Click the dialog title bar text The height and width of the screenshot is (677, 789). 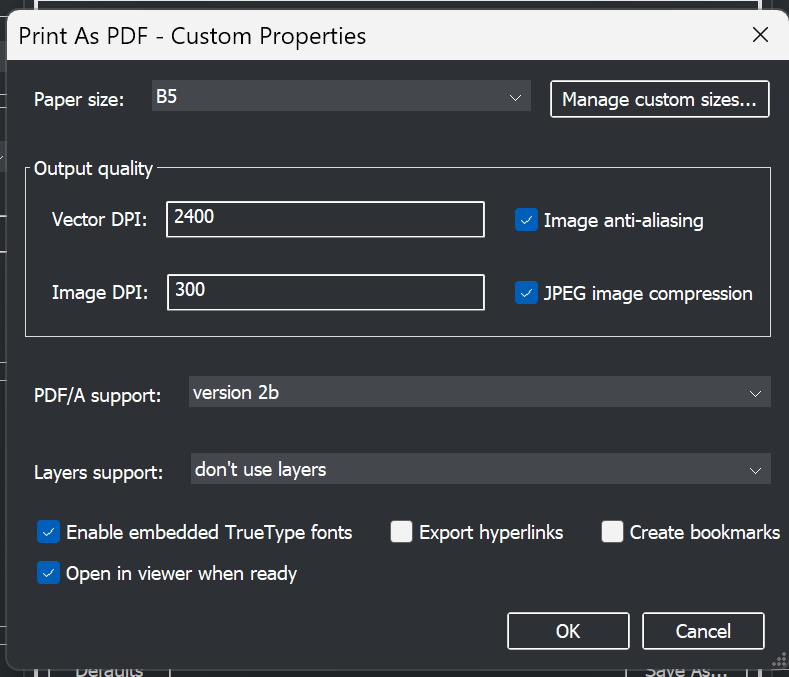(x=192, y=36)
